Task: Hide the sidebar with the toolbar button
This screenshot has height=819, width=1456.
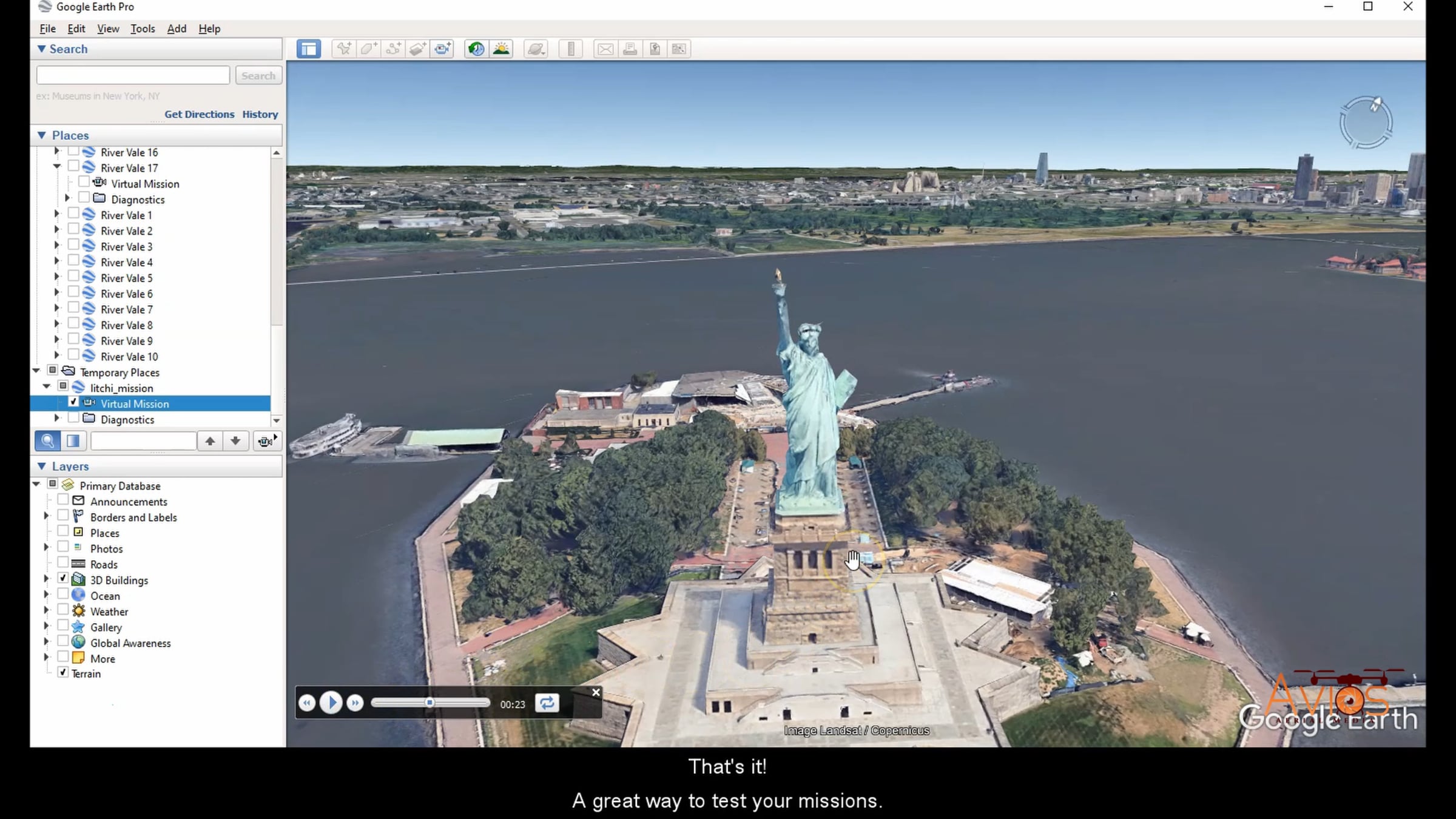Action: tap(309, 49)
